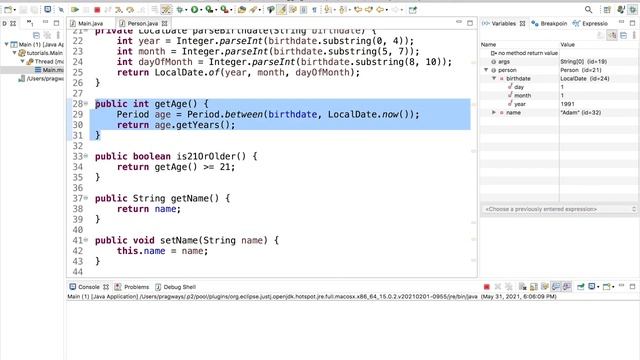The width and height of the screenshot is (640, 360).
Task: Click the Open Console monitor toolbar icon
Action: point(48,9)
